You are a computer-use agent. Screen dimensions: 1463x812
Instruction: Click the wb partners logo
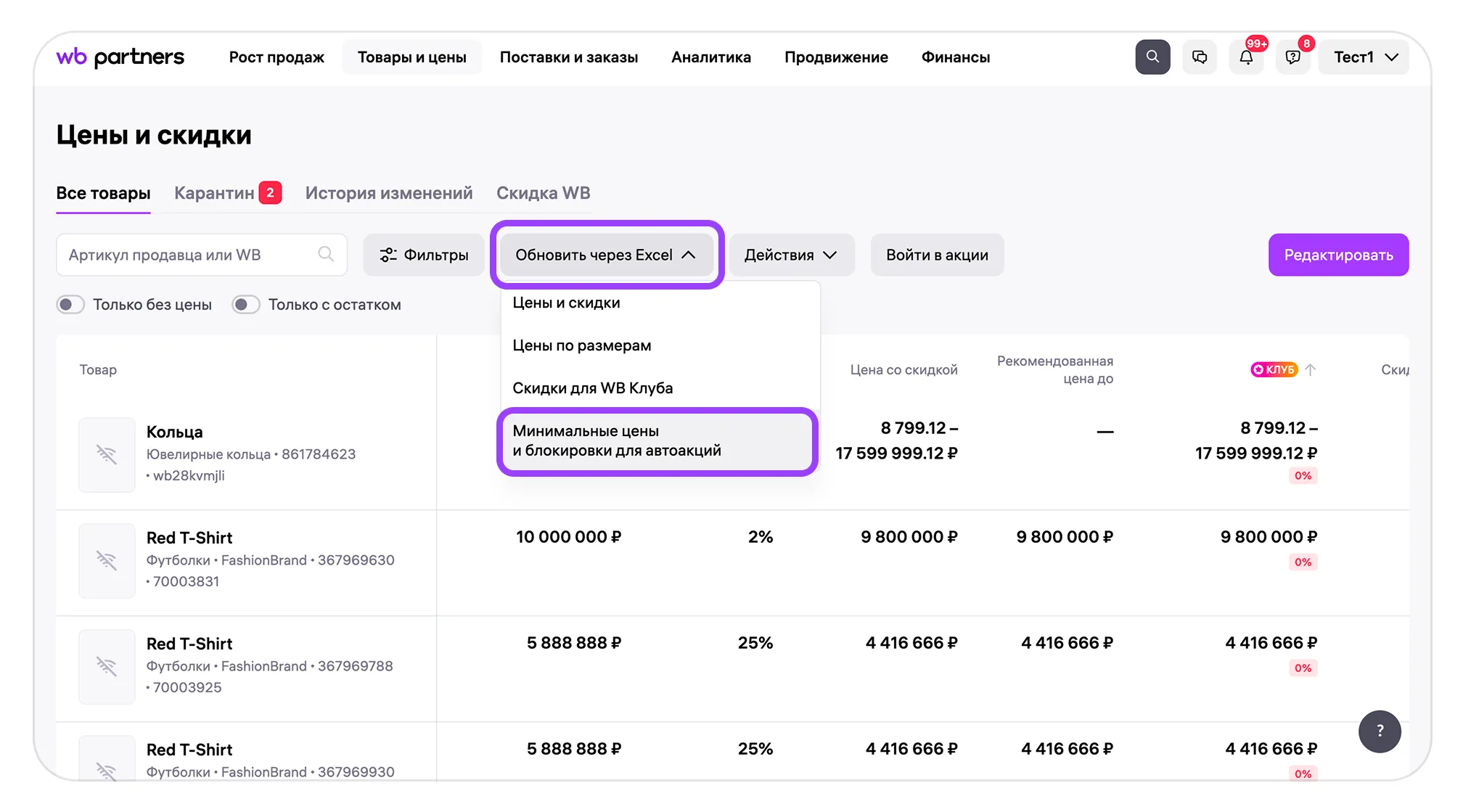pos(120,57)
